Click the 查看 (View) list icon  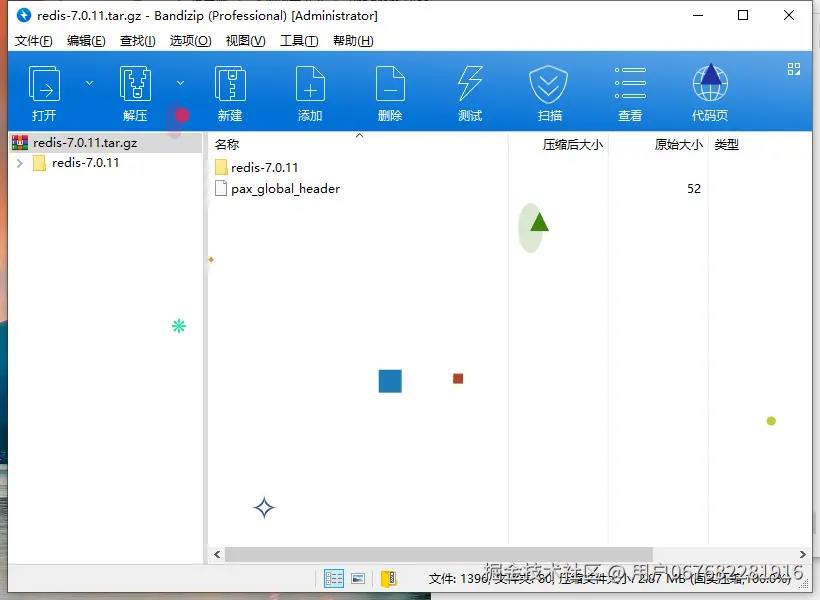pos(630,83)
